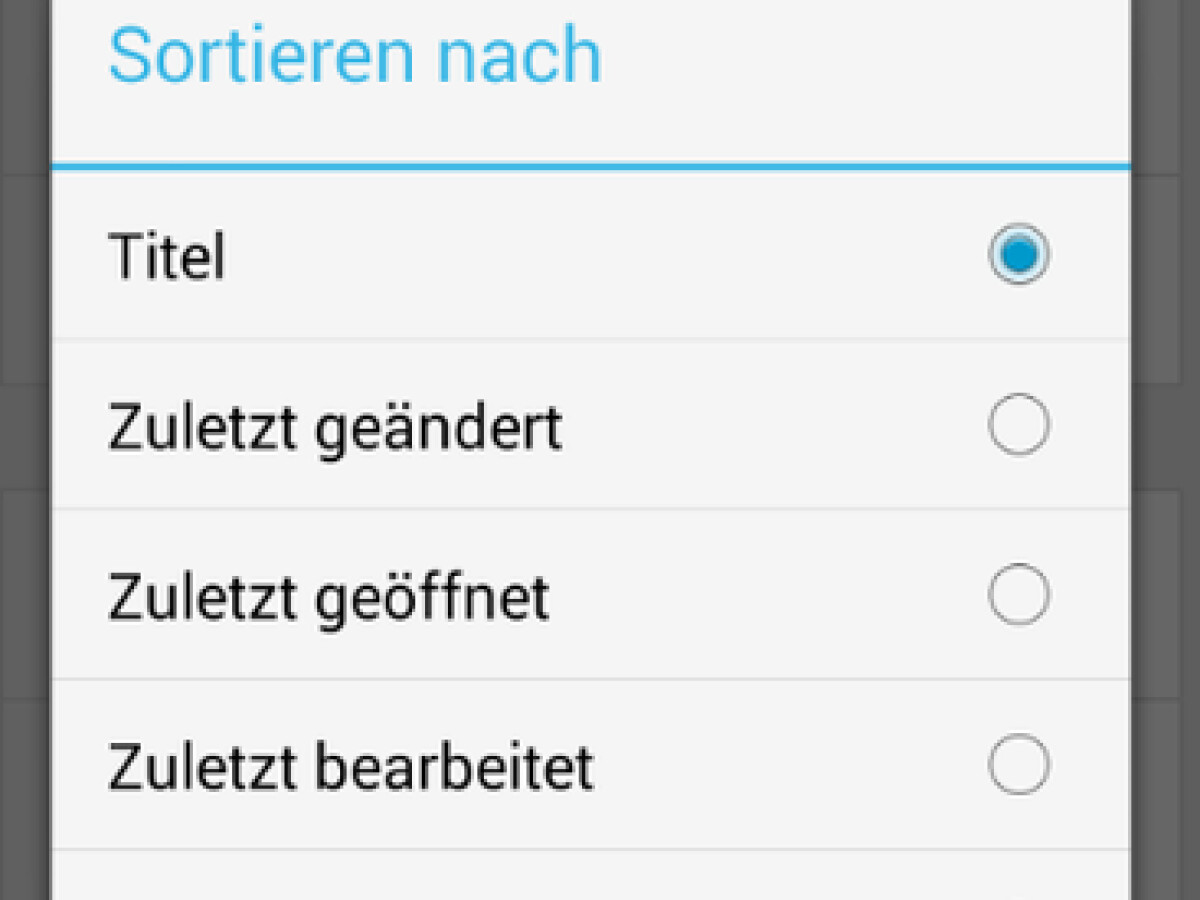Select the Titel radio button
Screen dimensions: 1200x900
pyautogui.click(x=1019, y=255)
